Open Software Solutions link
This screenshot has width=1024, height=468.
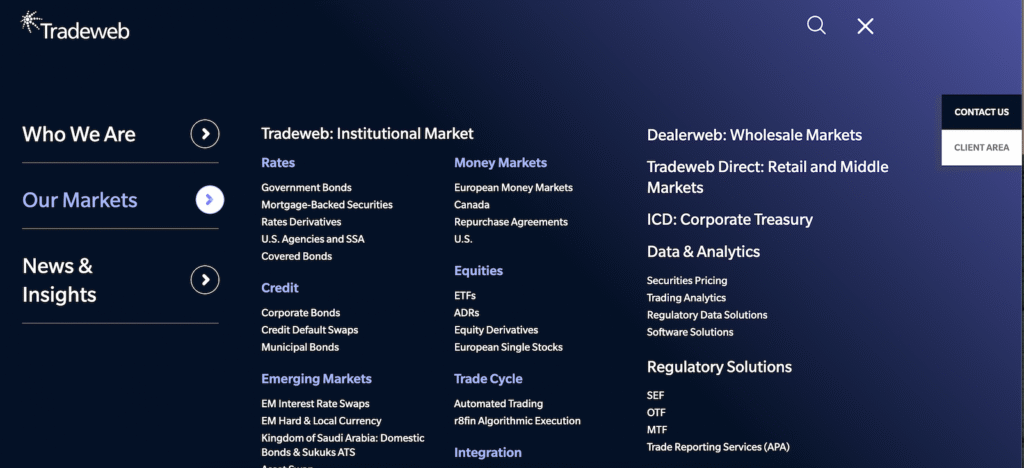[x=690, y=332]
